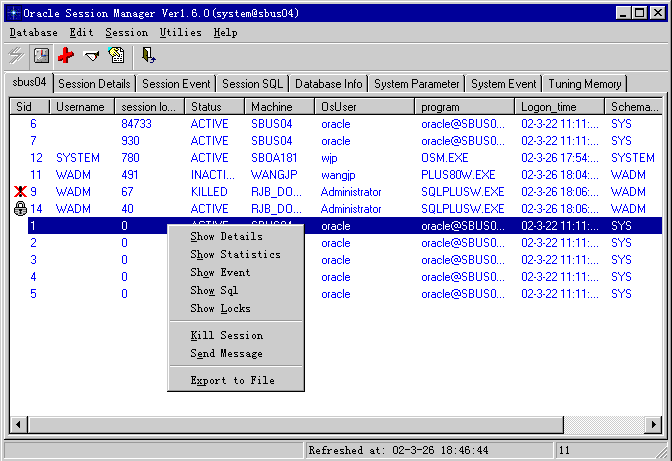This screenshot has height=461, width=672.
Task: Sort by the program column header
Action: [x=465, y=107]
